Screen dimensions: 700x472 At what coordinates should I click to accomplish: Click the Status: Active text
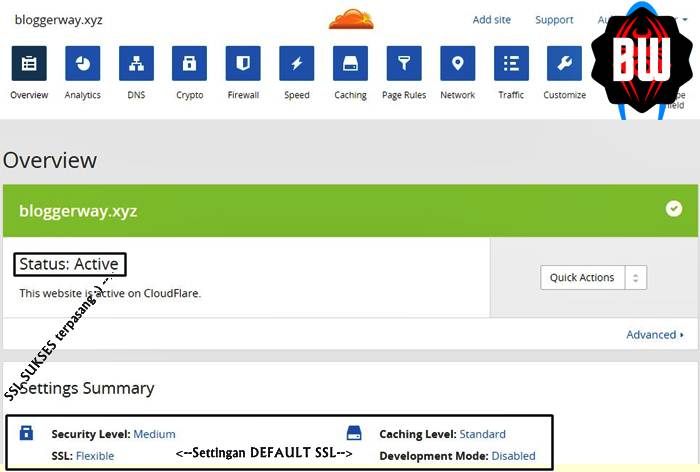tap(69, 264)
